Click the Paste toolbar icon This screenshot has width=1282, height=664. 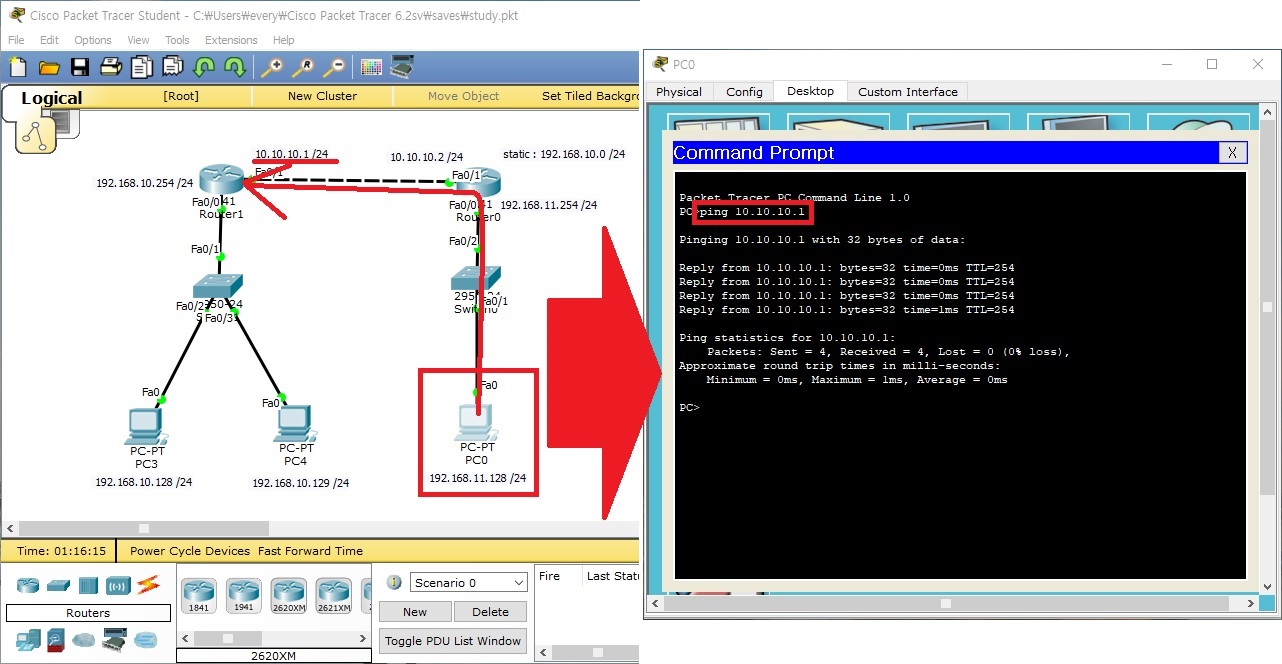click(x=172, y=67)
